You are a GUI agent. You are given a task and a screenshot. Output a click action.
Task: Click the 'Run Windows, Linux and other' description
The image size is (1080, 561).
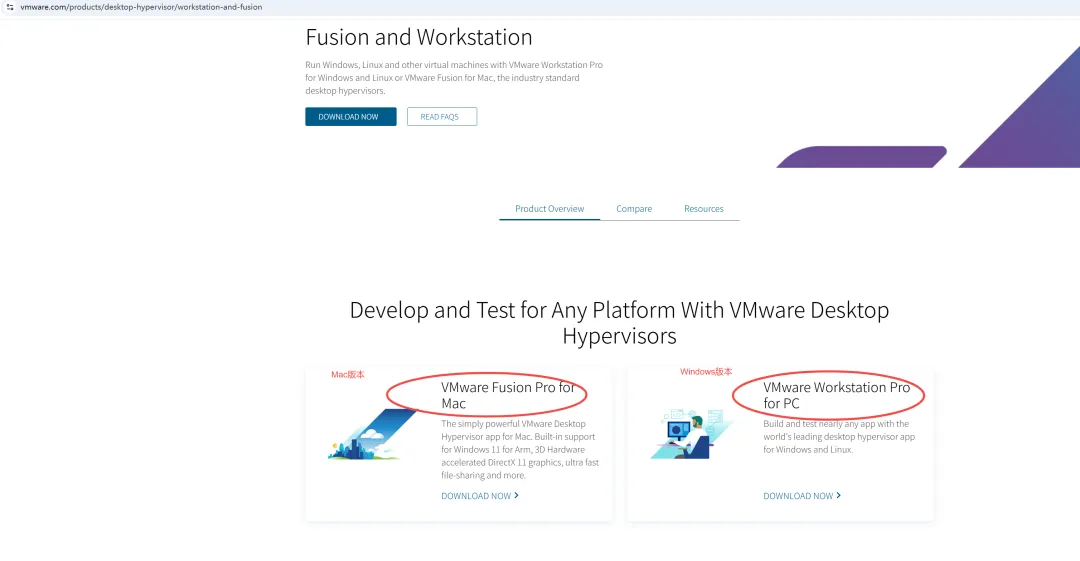point(454,77)
